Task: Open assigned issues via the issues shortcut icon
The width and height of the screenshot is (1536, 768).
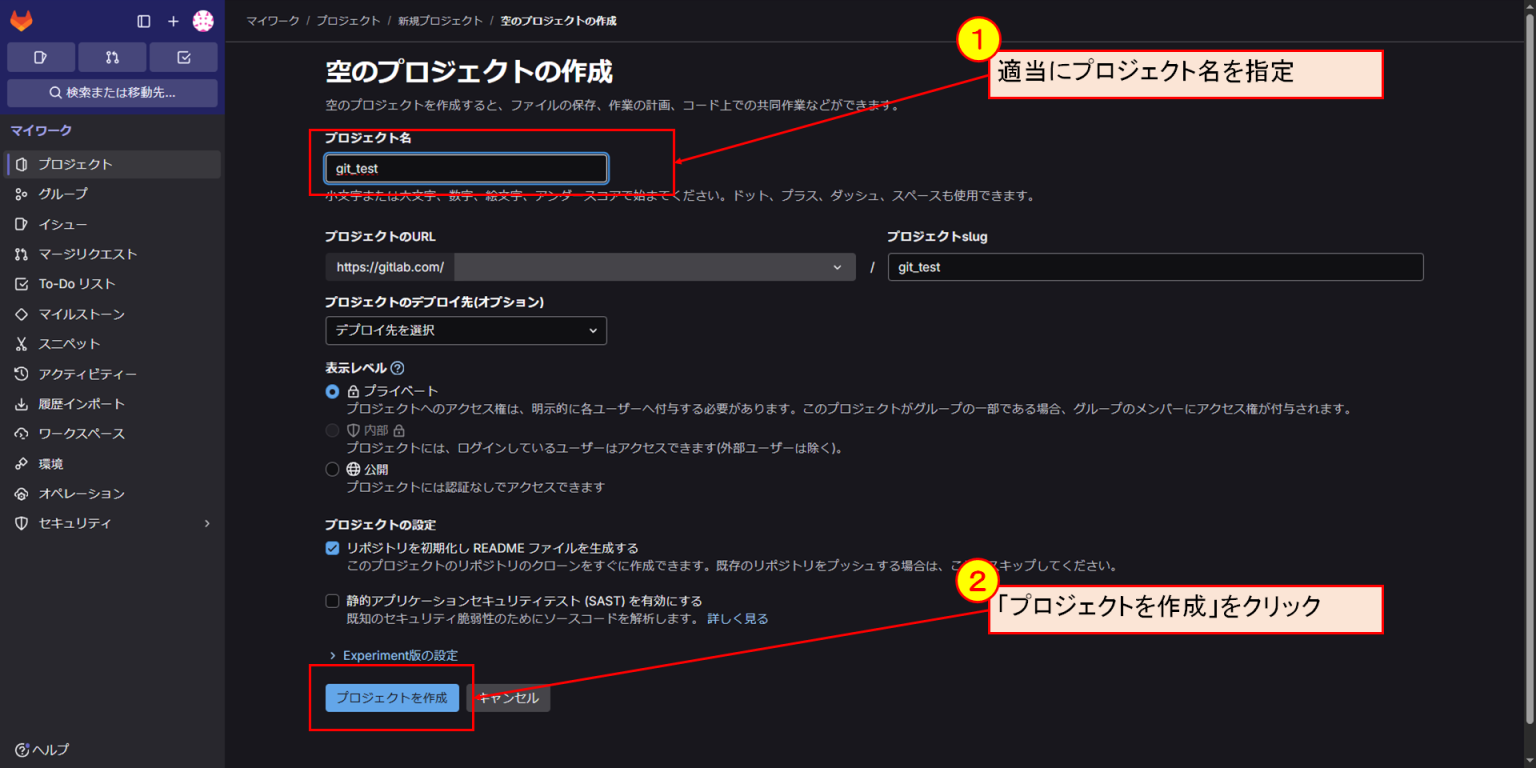Action: [40, 57]
